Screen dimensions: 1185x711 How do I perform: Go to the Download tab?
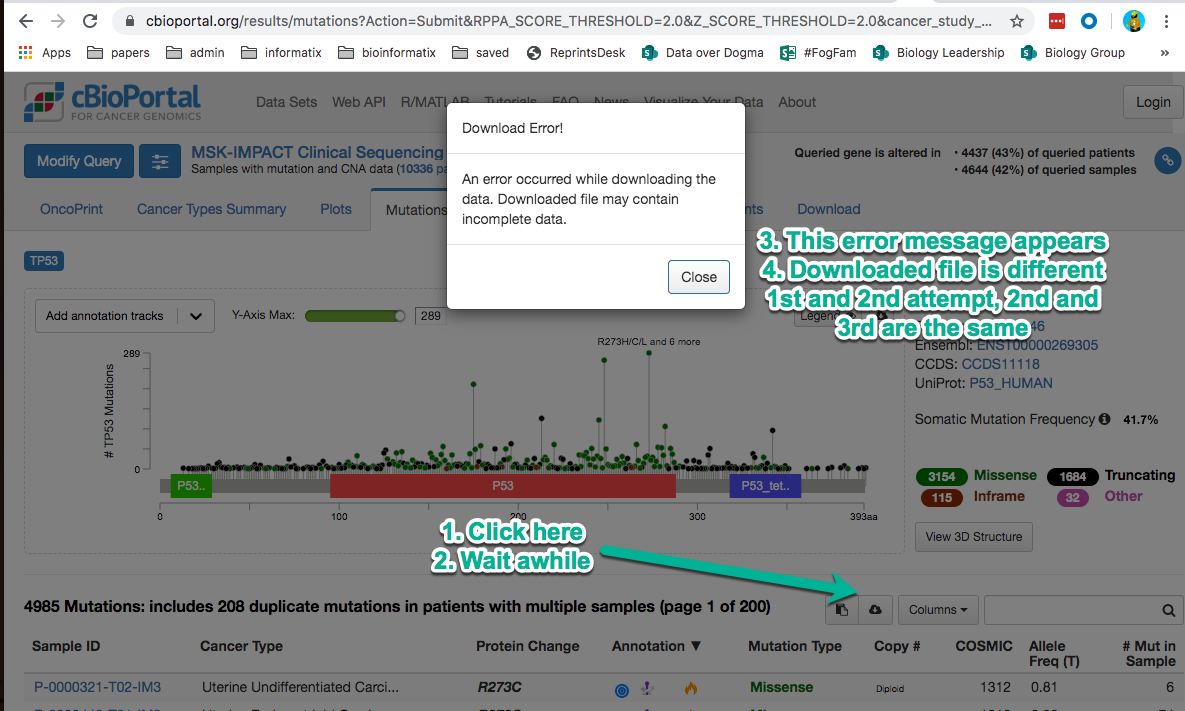(x=828, y=209)
